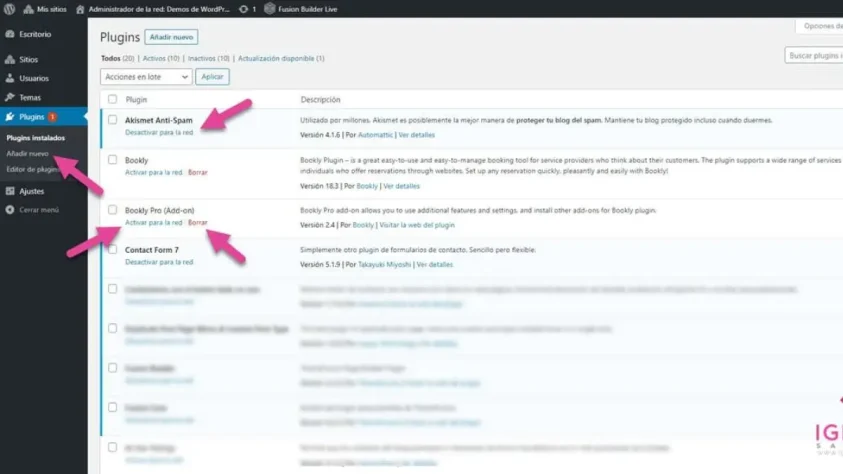The image size is (843, 474).
Task: Open the WordPress logo menu
Action: click(x=9, y=9)
